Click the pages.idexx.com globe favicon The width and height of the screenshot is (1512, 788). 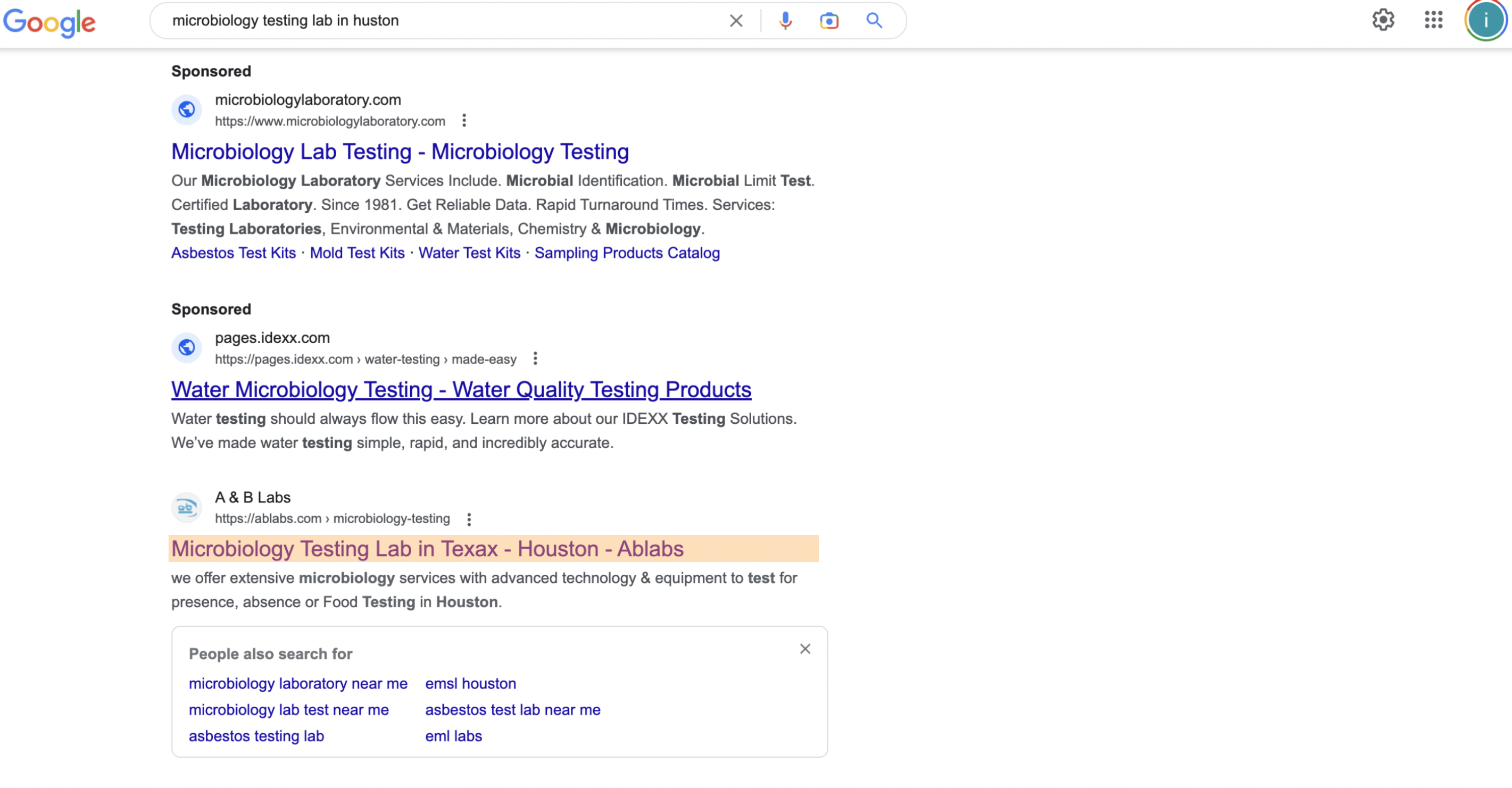pos(187,348)
